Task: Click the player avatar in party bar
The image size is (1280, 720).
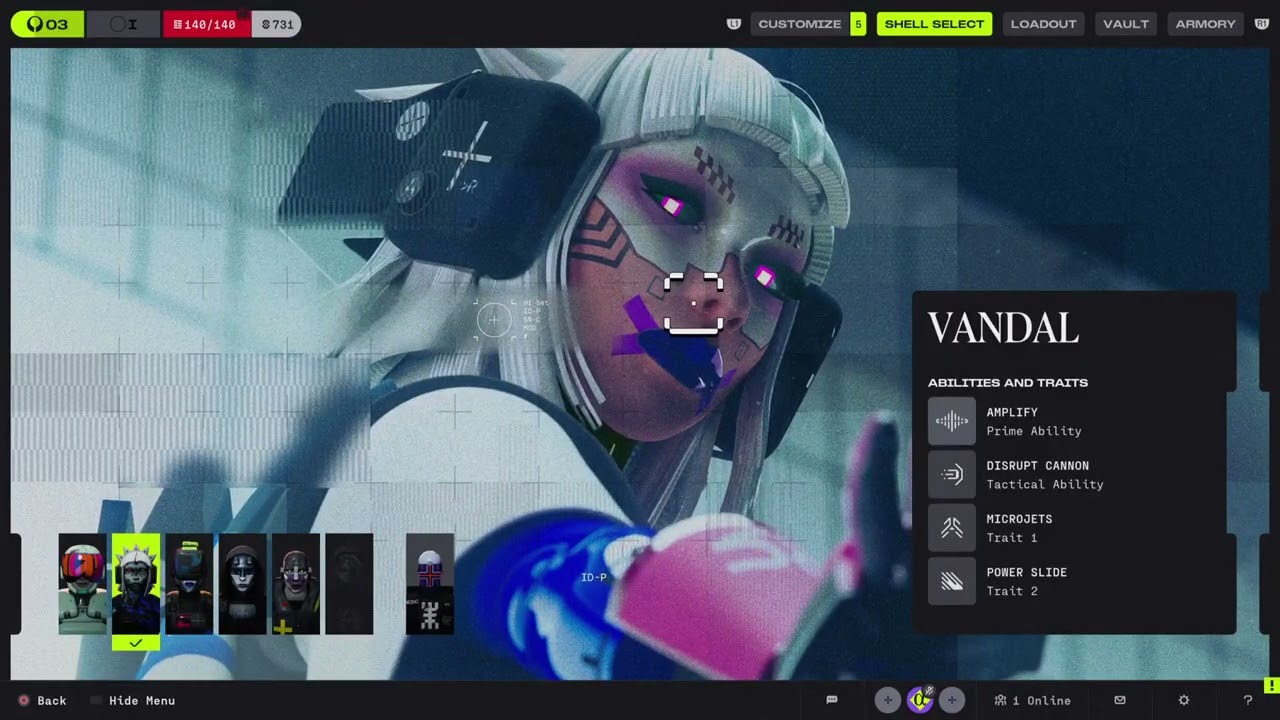Action: coord(919,700)
